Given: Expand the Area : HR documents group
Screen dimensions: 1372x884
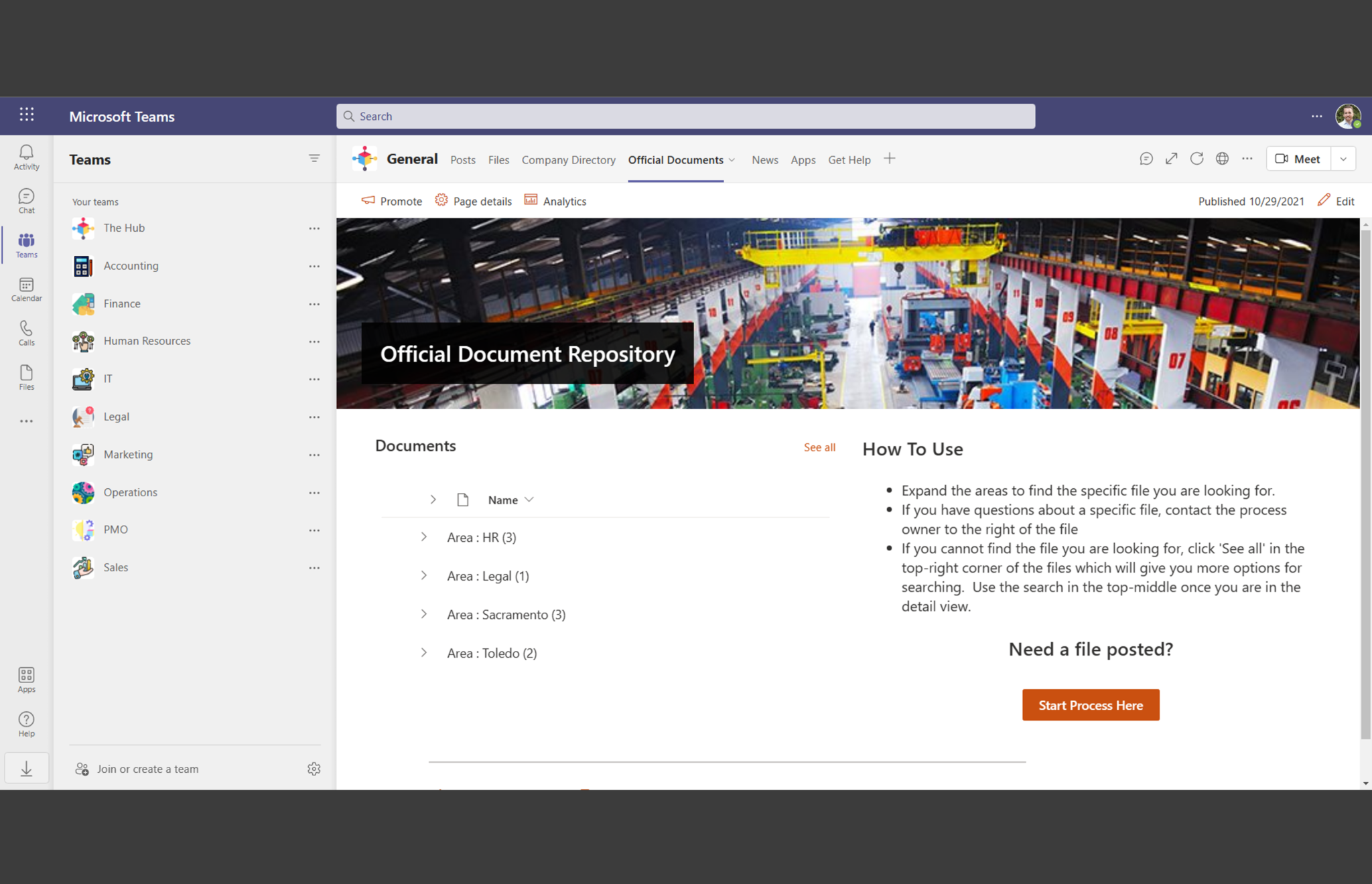Looking at the screenshot, I should click(x=424, y=536).
